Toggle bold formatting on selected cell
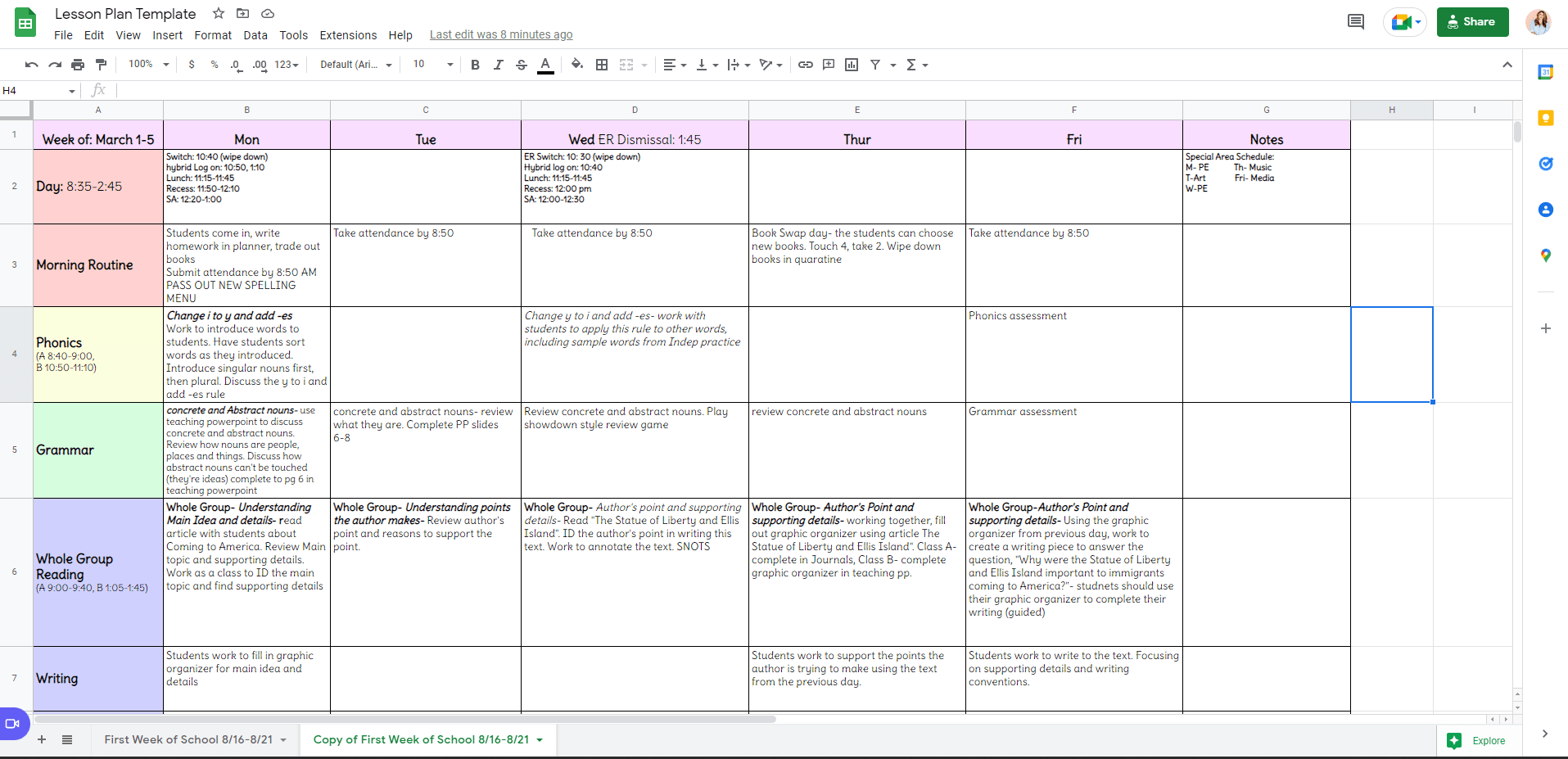The height and width of the screenshot is (759, 1568). click(476, 64)
